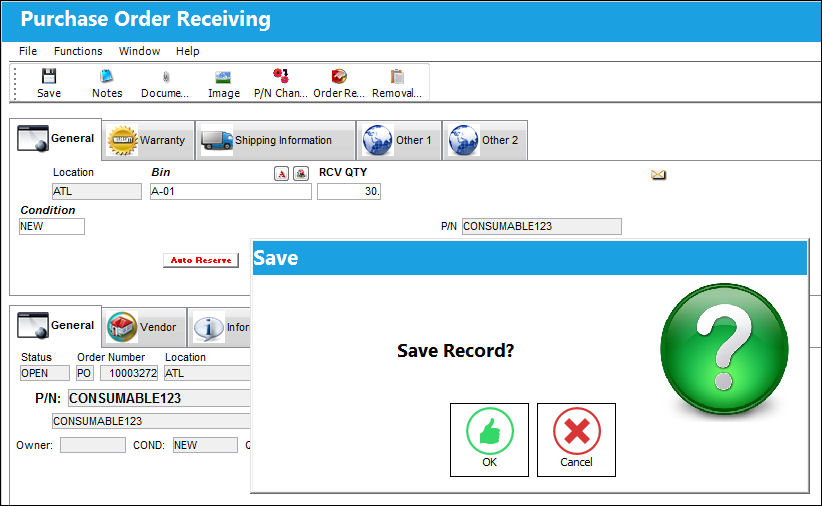Image resolution: width=822 pixels, height=506 pixels.
Task: Click the Save floppy disk toolbar icon
Action: click(x=49, y=77)
